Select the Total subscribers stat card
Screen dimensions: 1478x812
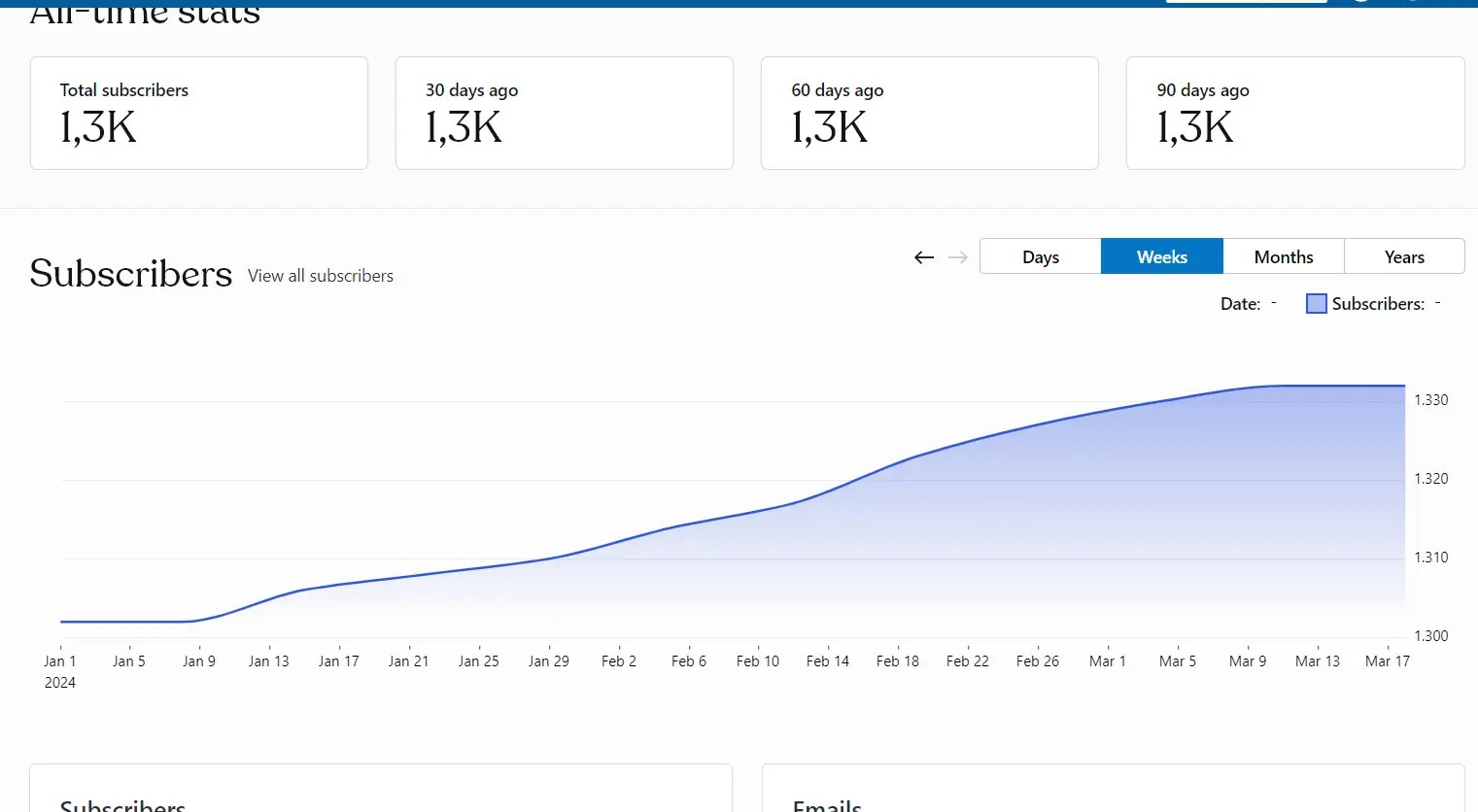198,113
